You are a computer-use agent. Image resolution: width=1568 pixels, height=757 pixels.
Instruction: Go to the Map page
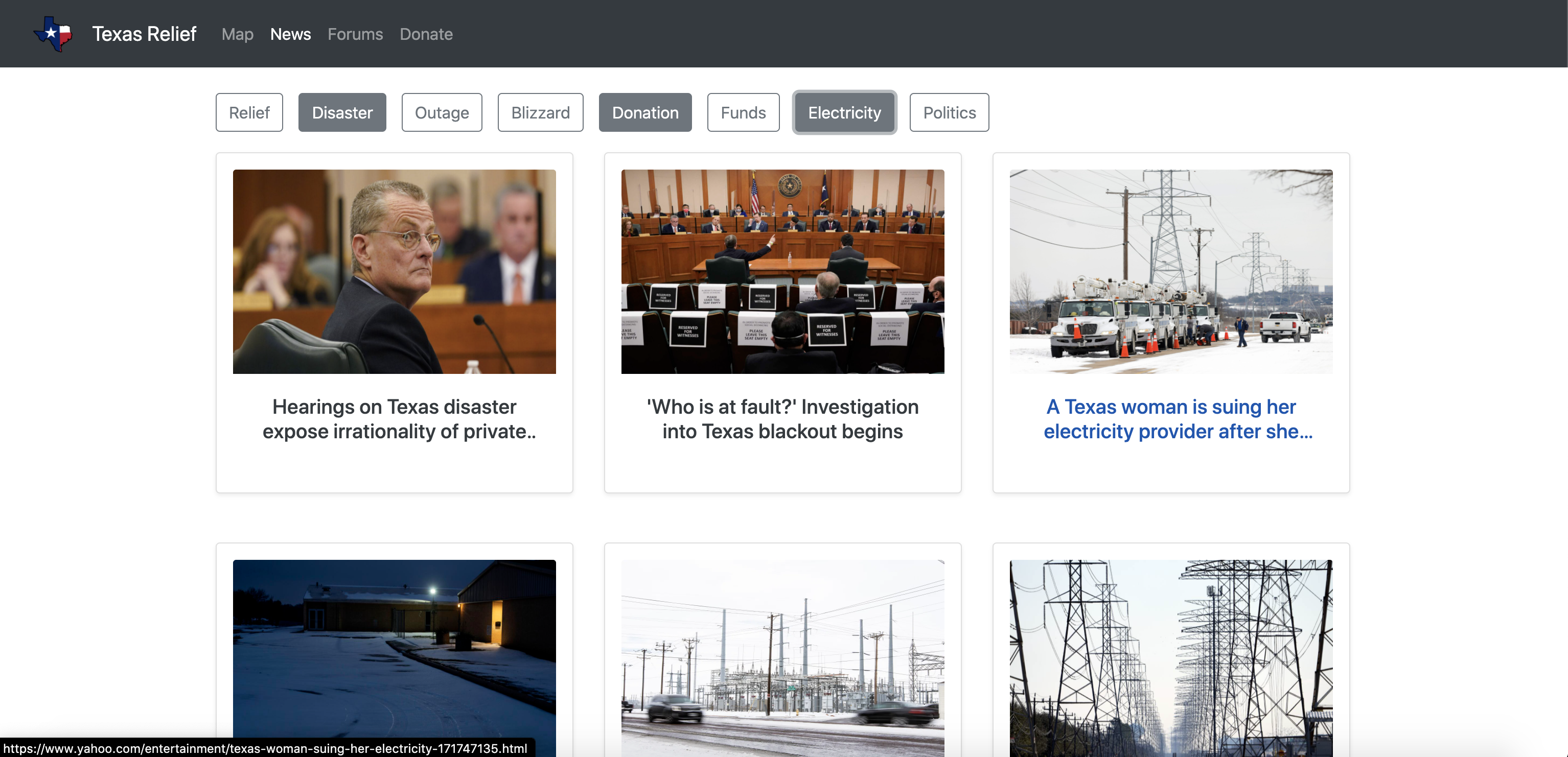point(237,34)
